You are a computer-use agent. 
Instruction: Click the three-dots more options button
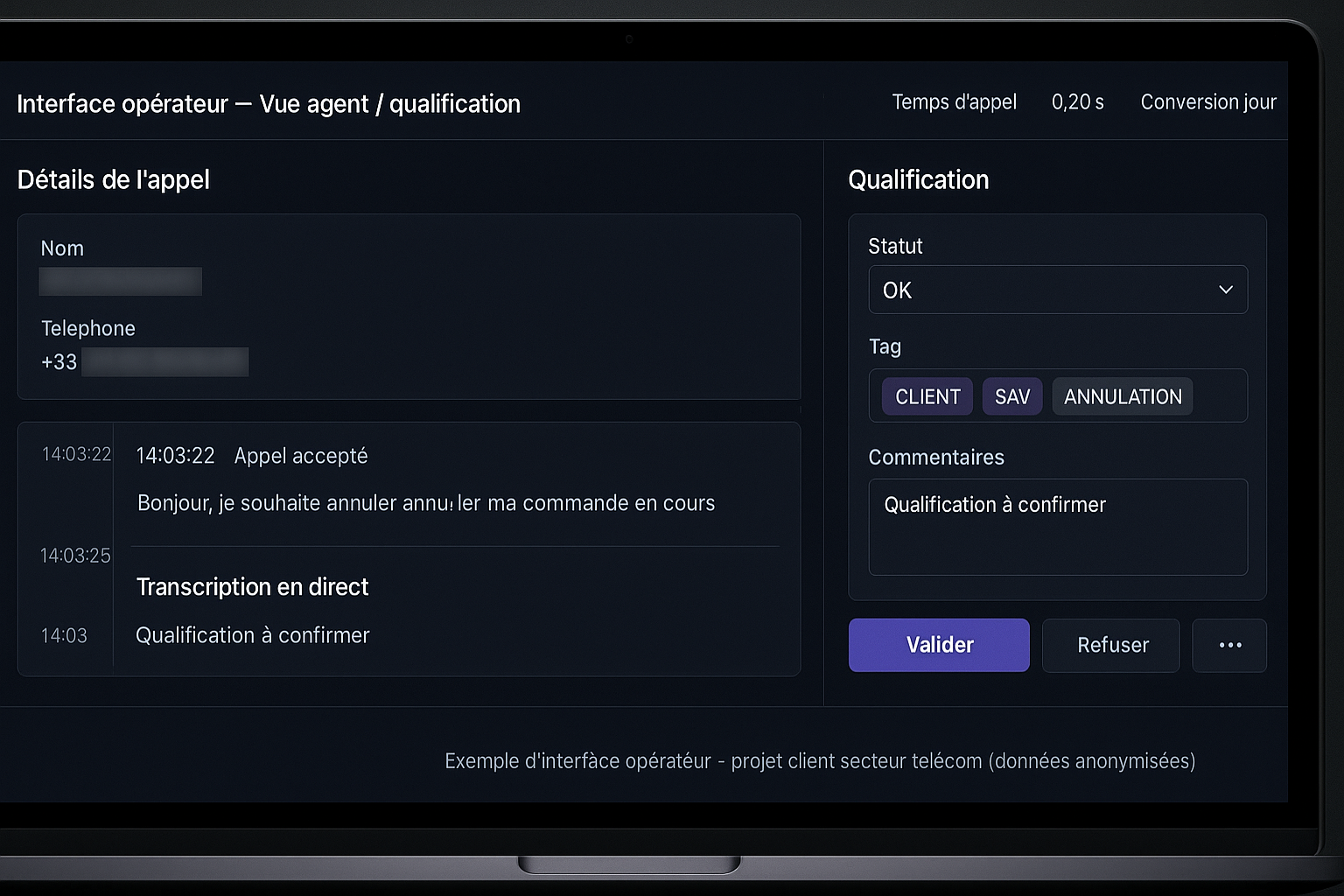[1229, 646]
